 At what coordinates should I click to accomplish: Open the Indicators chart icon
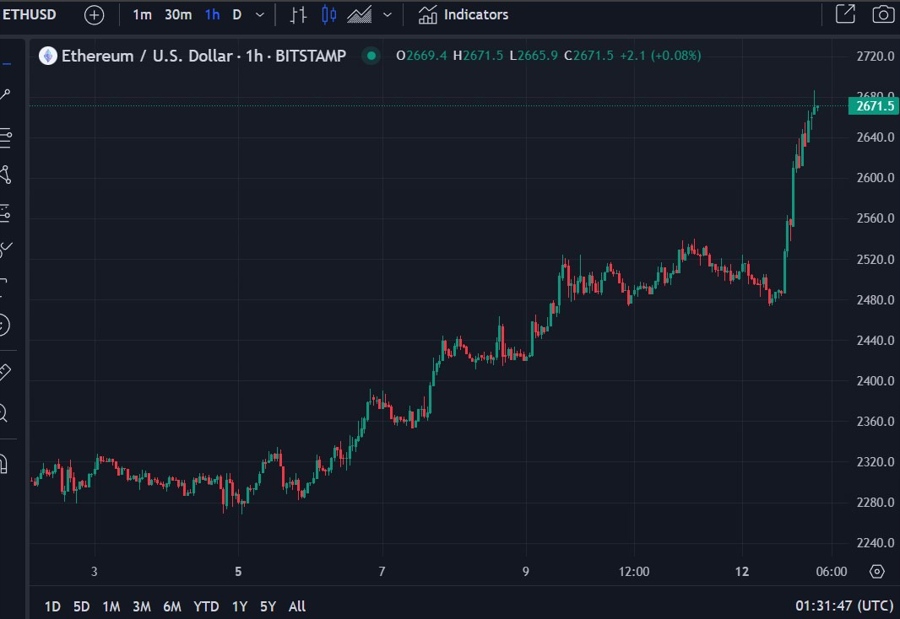(x=428, y=15)
